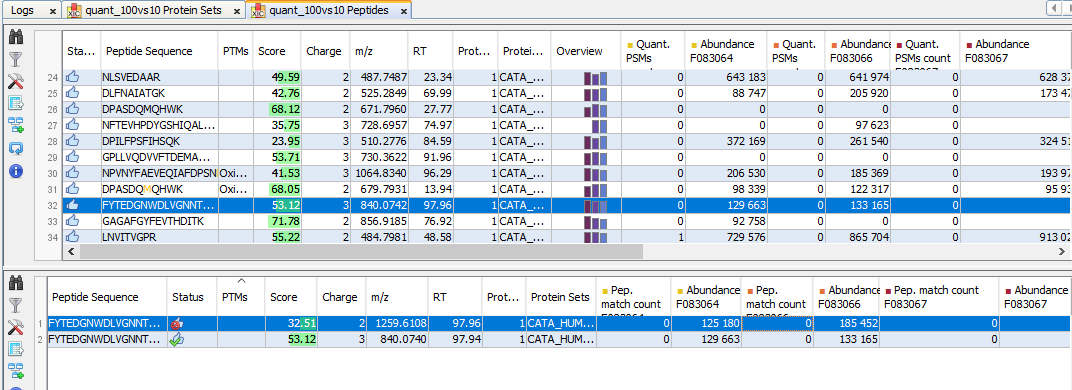Viewport: 1072px width, 390px height.
Task: Sort by the Score column header in the upper table
Action: pos(270,51)
